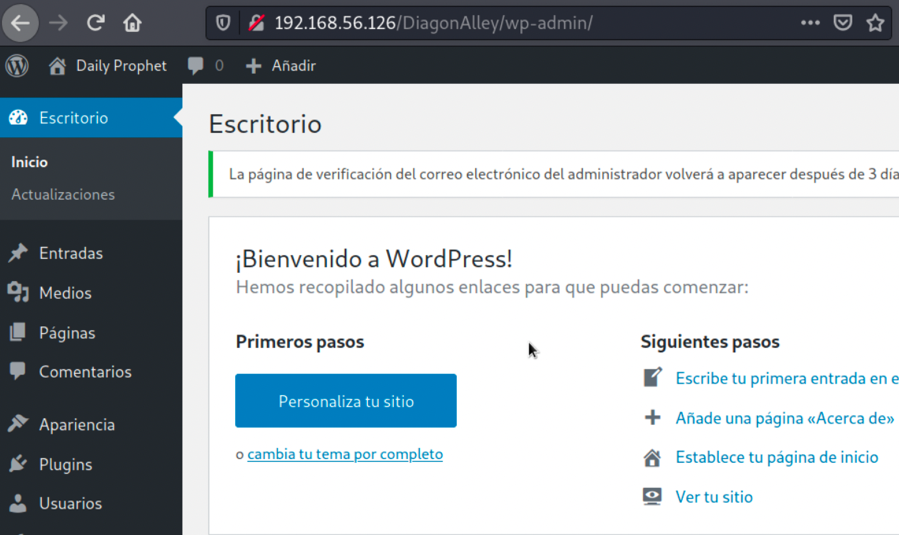Open Escribe tu primera entrada link
Viewport: 899px width, 535px height.
pos(787,378)
